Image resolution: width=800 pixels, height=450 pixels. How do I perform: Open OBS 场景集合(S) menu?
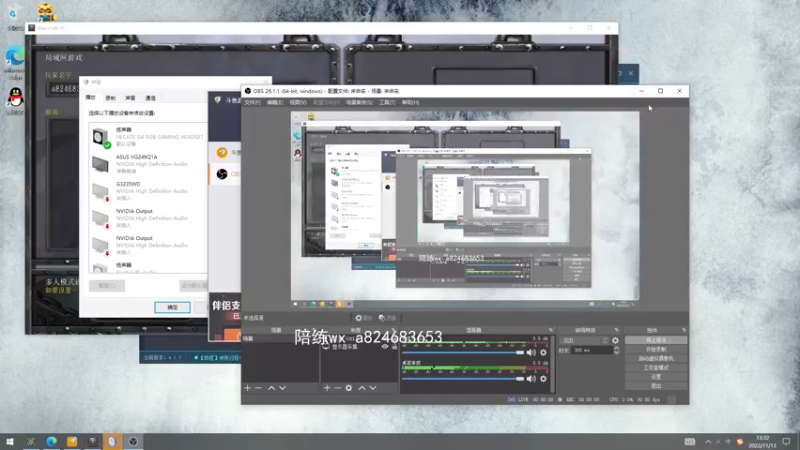click(x=359, y=103)
